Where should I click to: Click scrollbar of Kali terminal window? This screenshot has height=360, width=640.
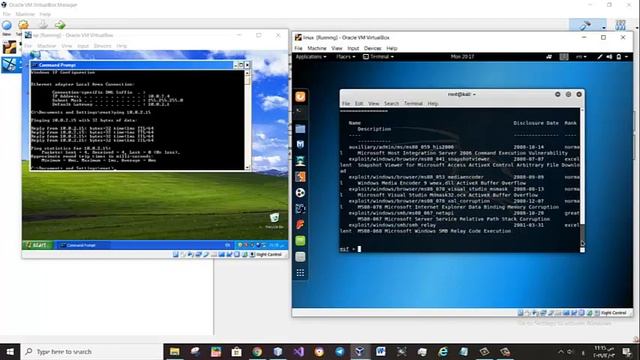pos(582,180)
